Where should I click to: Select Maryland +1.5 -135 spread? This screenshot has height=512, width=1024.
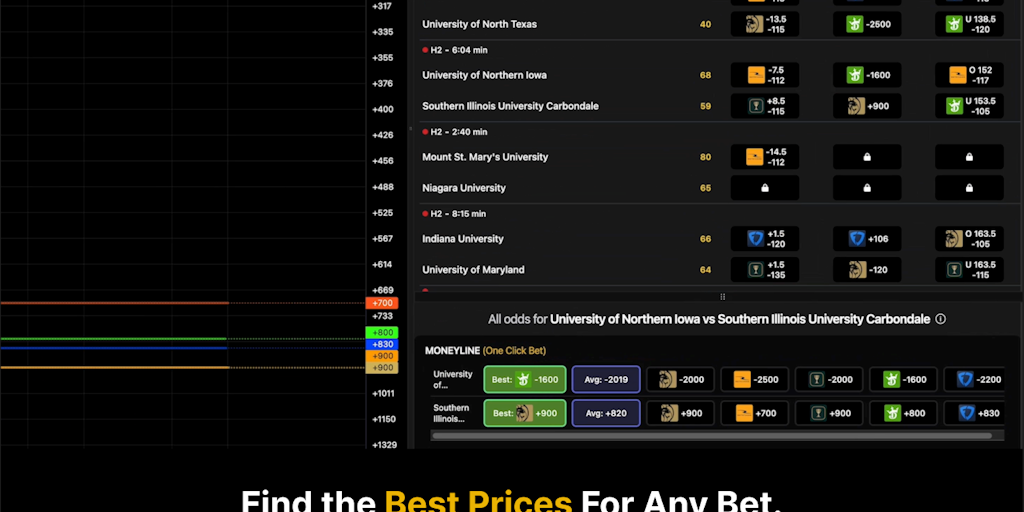tap(765, 269)
